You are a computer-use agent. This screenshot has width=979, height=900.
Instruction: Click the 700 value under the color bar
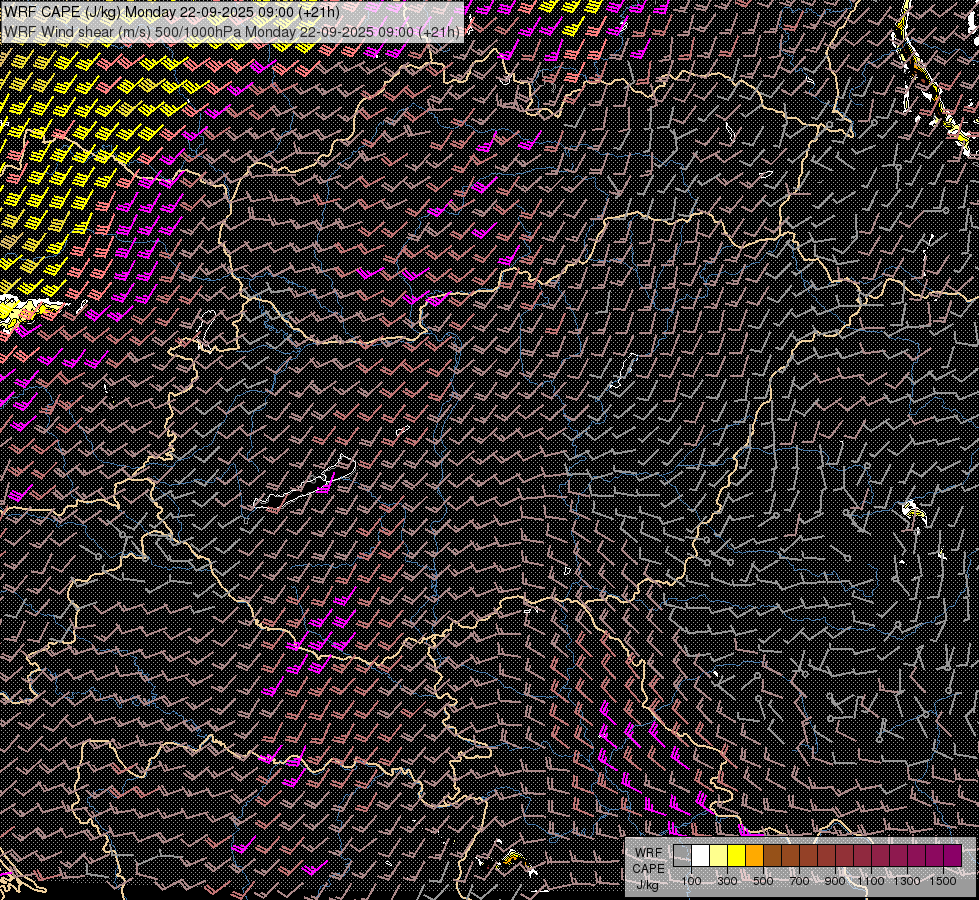point(799,881)
